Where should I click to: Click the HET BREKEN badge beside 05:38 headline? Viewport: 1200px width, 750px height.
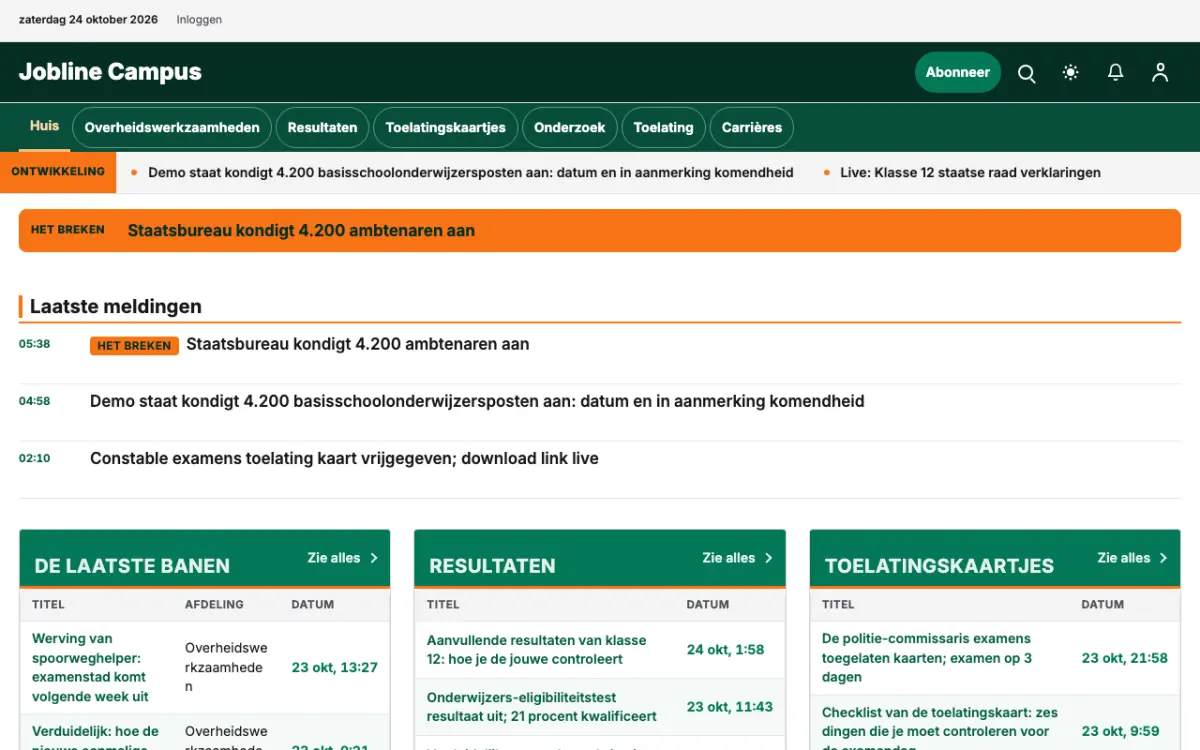click(x=134, y=346)
